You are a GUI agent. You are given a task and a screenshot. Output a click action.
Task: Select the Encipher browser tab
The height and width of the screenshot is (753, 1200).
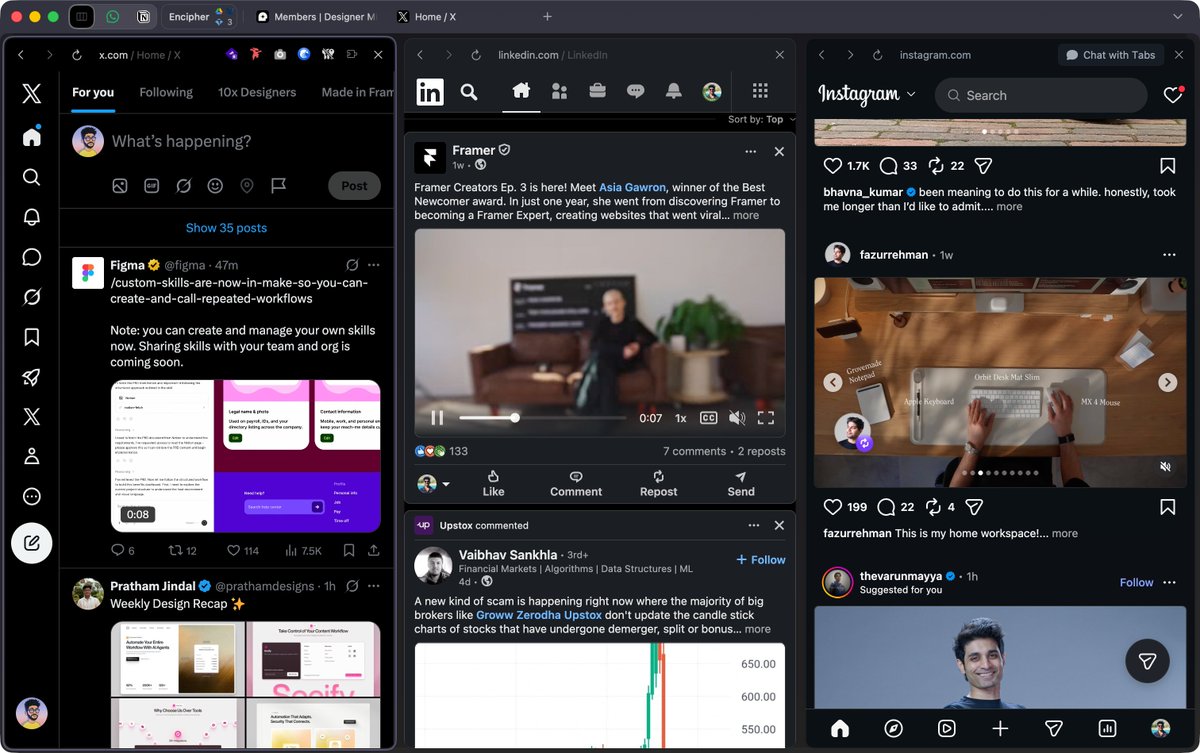click(x=202, y=17)
